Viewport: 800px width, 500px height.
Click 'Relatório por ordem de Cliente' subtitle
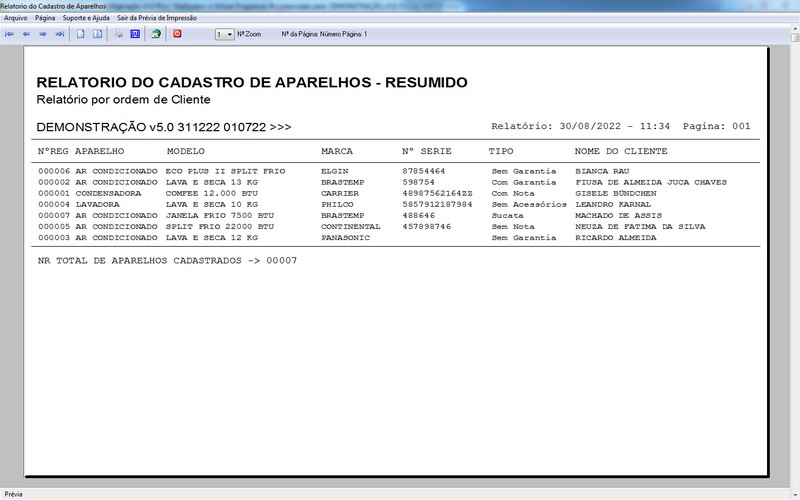(x=123, y=99)
